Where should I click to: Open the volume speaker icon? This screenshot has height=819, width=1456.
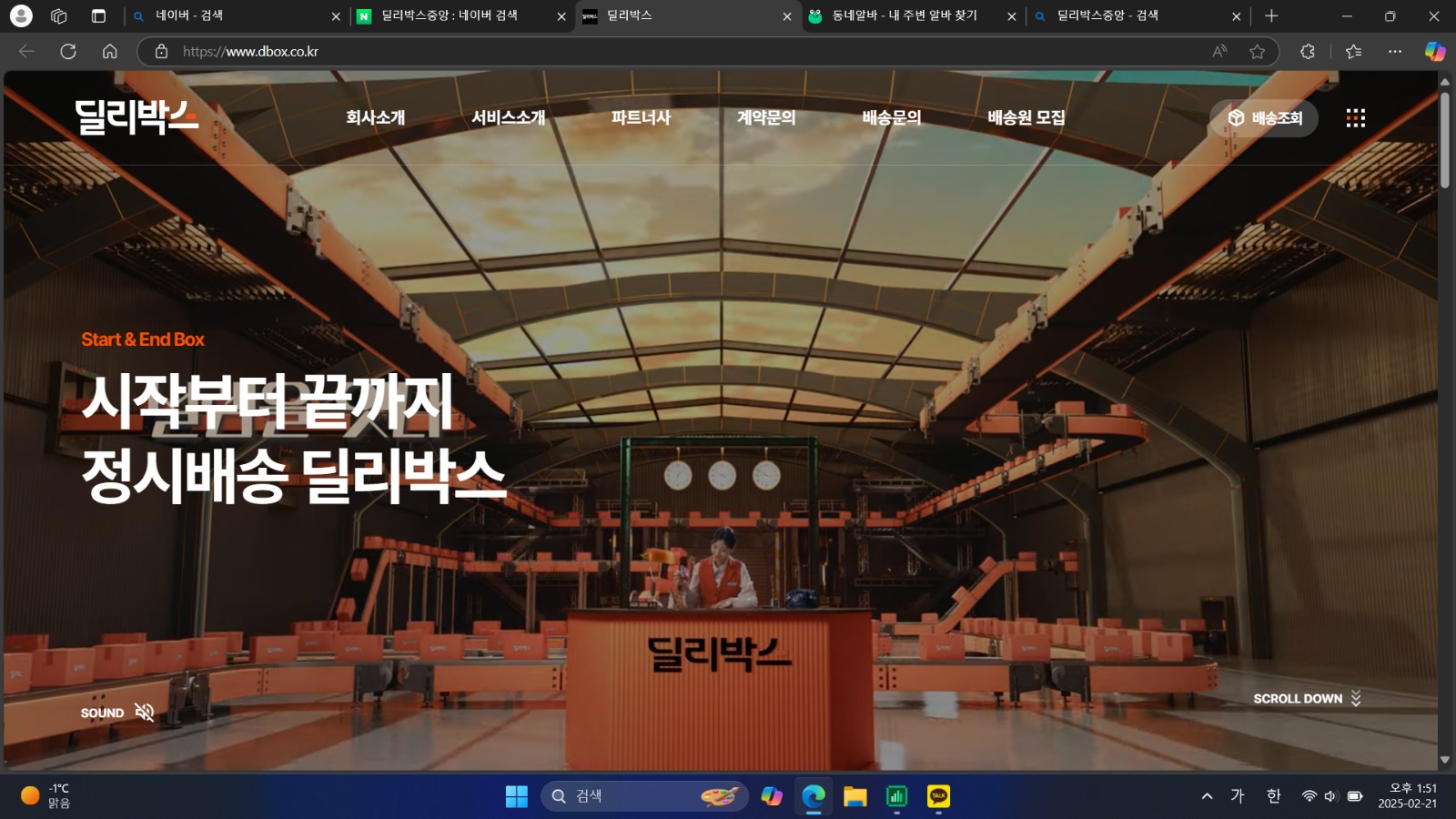[1331, 796]
